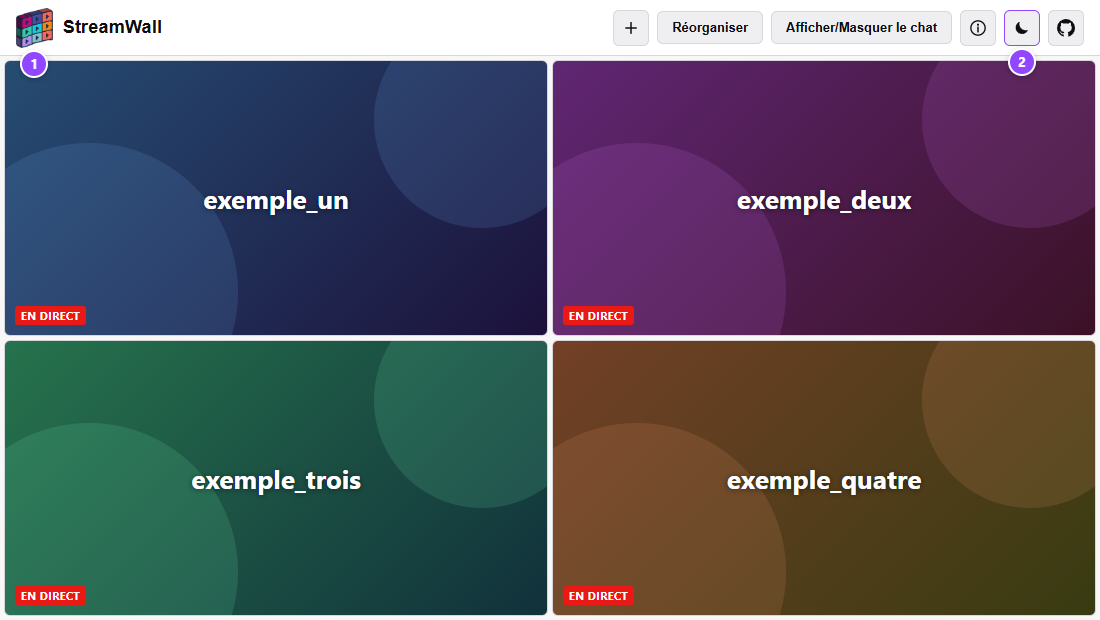This screenshot has width=1100, height=620.
Task: Select the exemple_deux stream tile
Action: click(824, 198)
